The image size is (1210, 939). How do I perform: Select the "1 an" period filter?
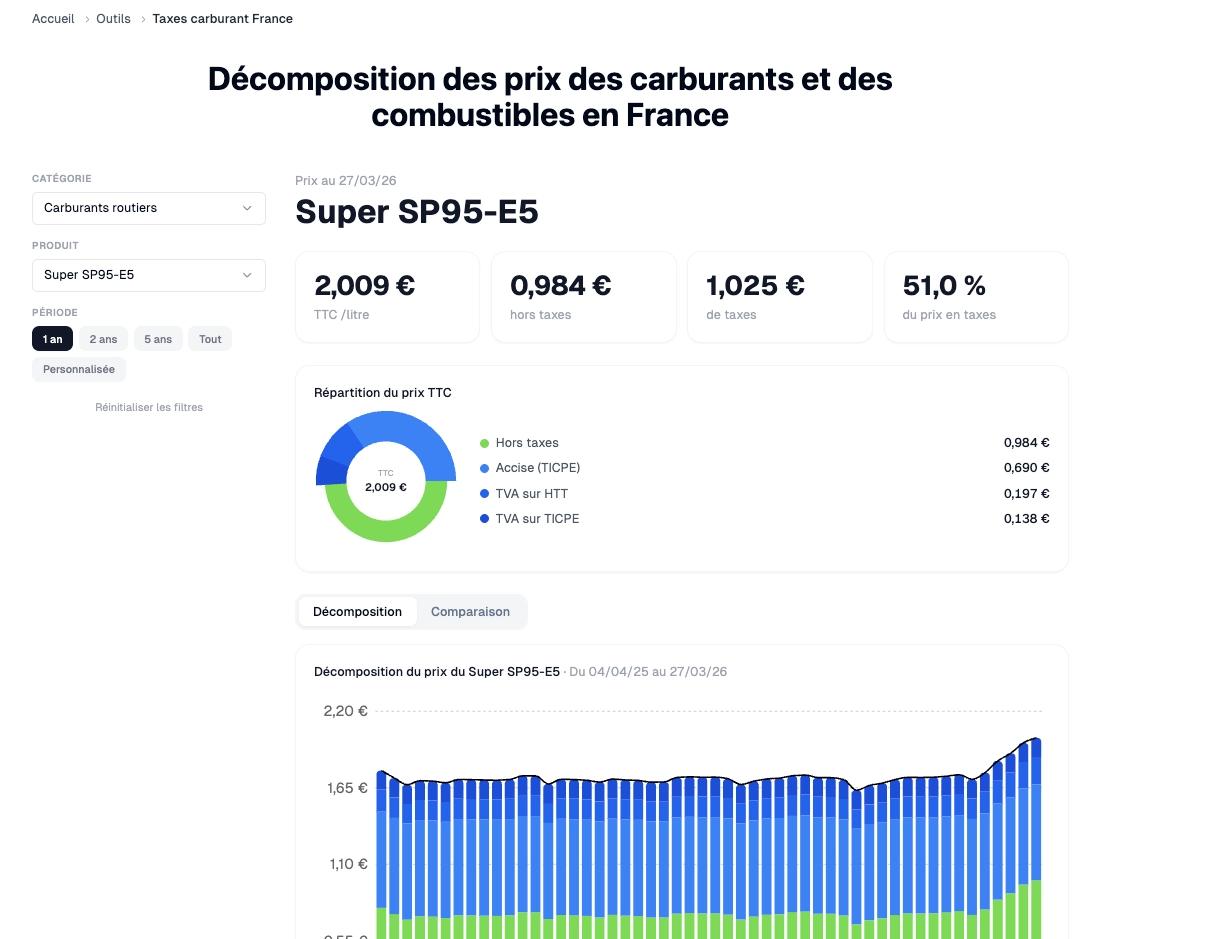coord(52,339)
